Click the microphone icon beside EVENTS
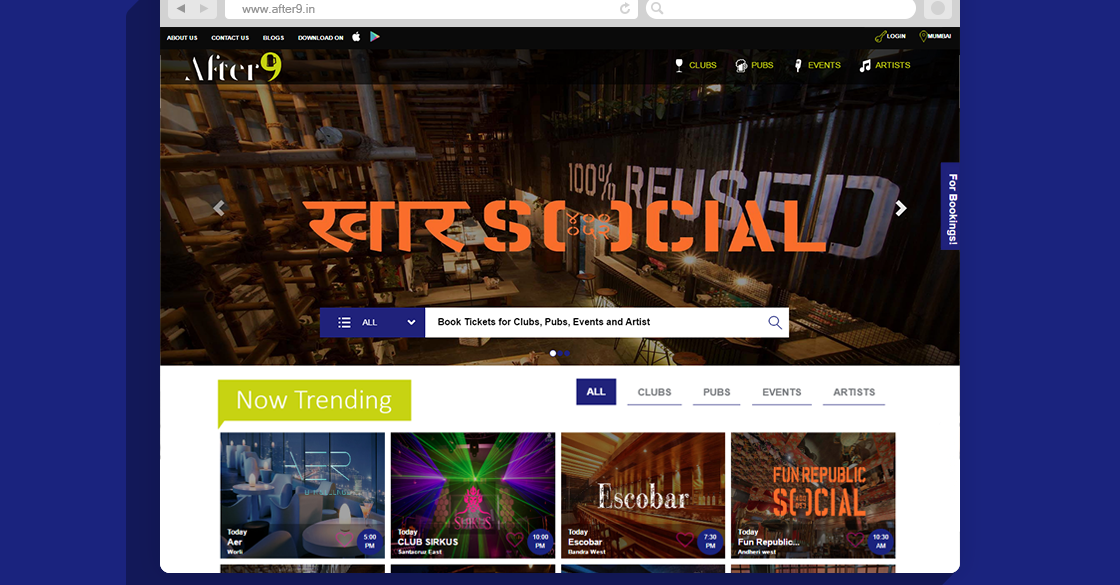Viewport: 1120px width, 585px height. tap(798, 65)
